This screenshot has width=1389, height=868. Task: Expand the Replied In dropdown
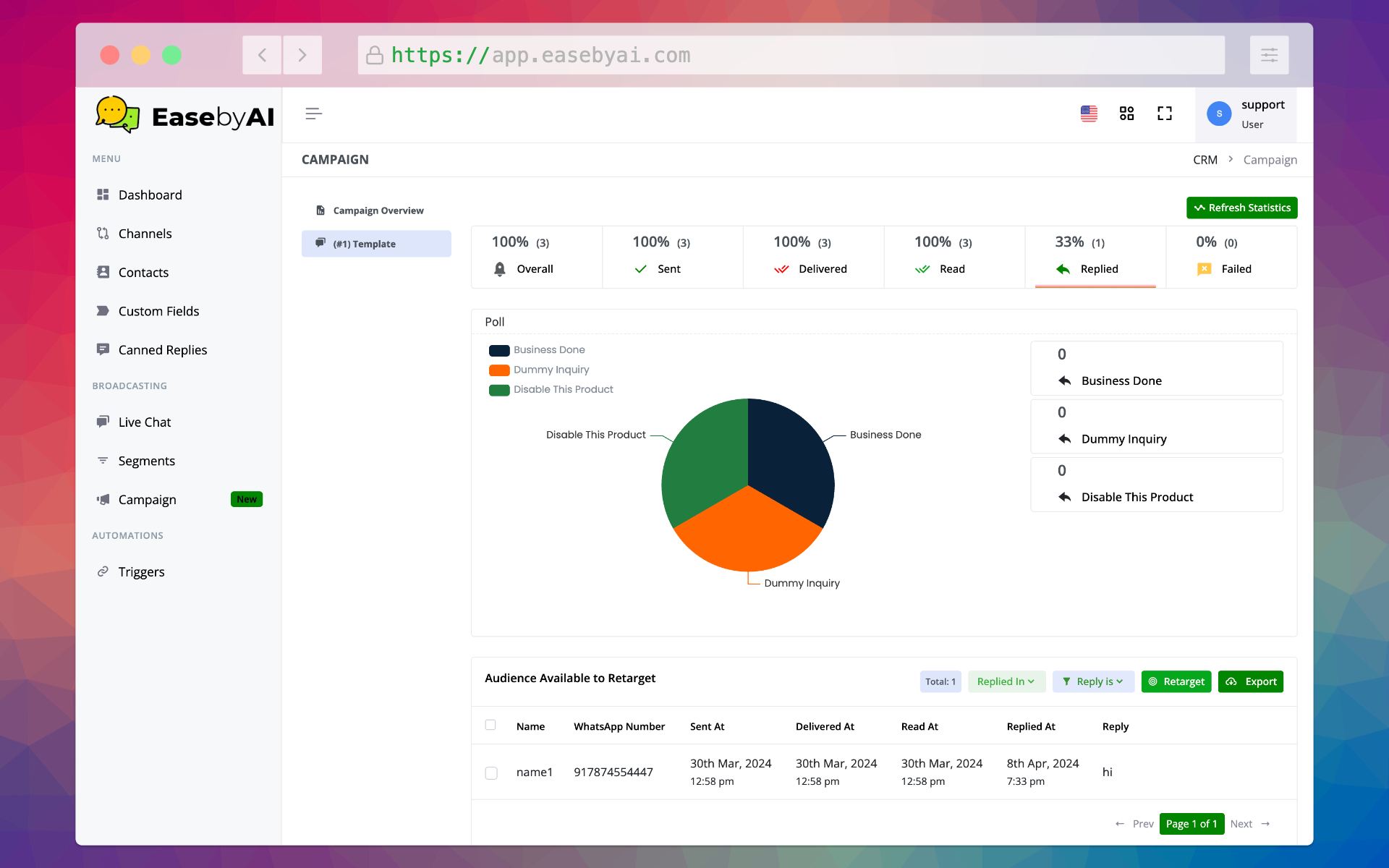1006,681
